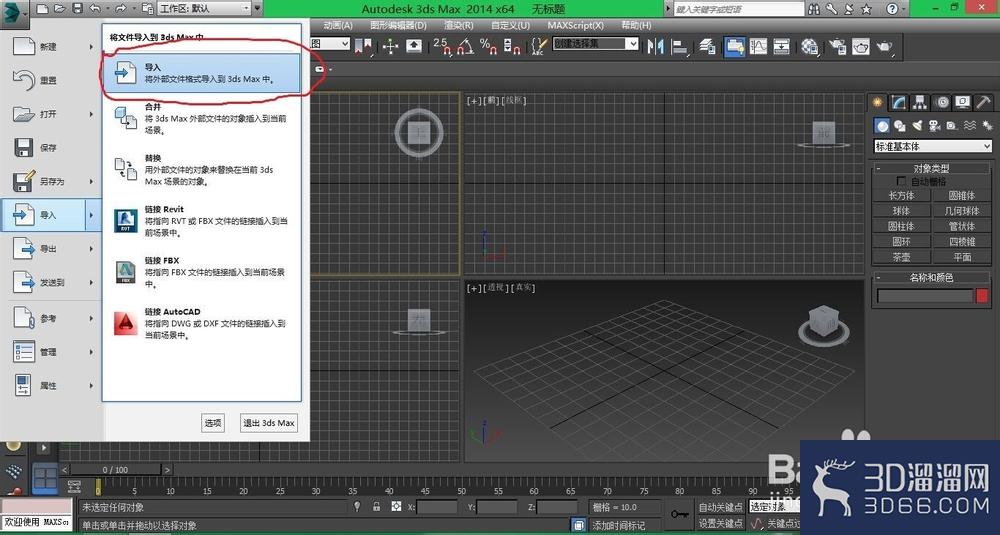
Task: Click the X coordinate input field
Action: pos(437,507)
